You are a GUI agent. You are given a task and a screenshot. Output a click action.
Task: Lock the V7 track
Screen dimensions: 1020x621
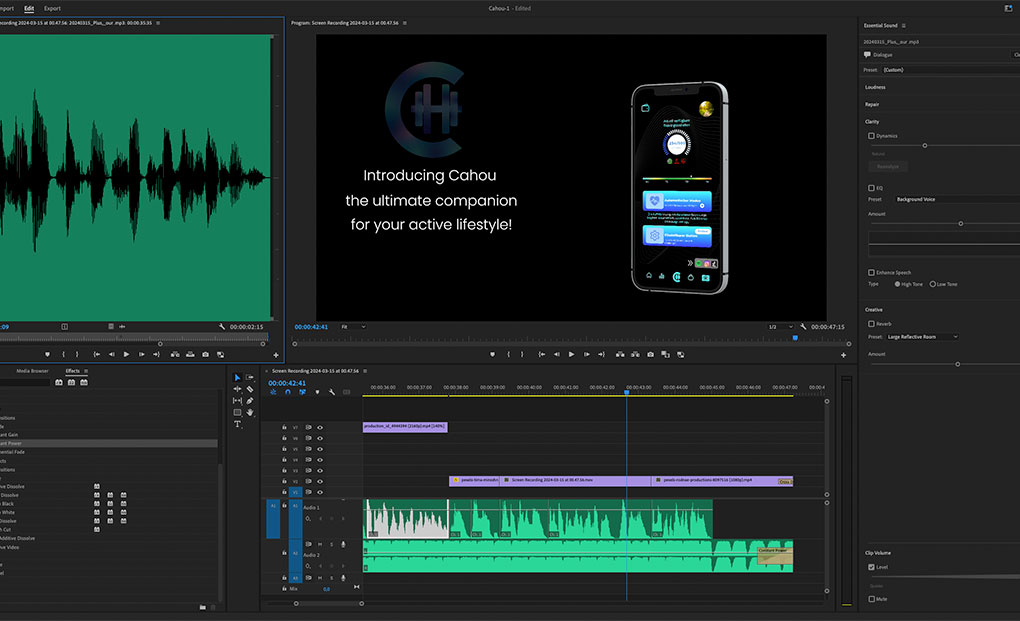[x=284, y=427]
